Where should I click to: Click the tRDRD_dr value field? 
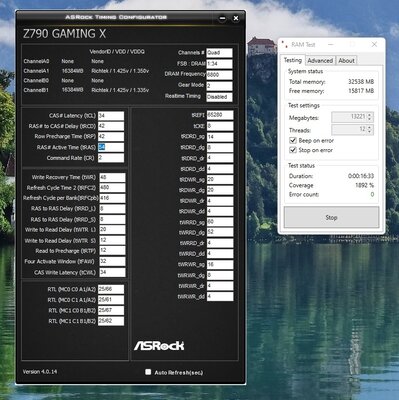(220, 158)
